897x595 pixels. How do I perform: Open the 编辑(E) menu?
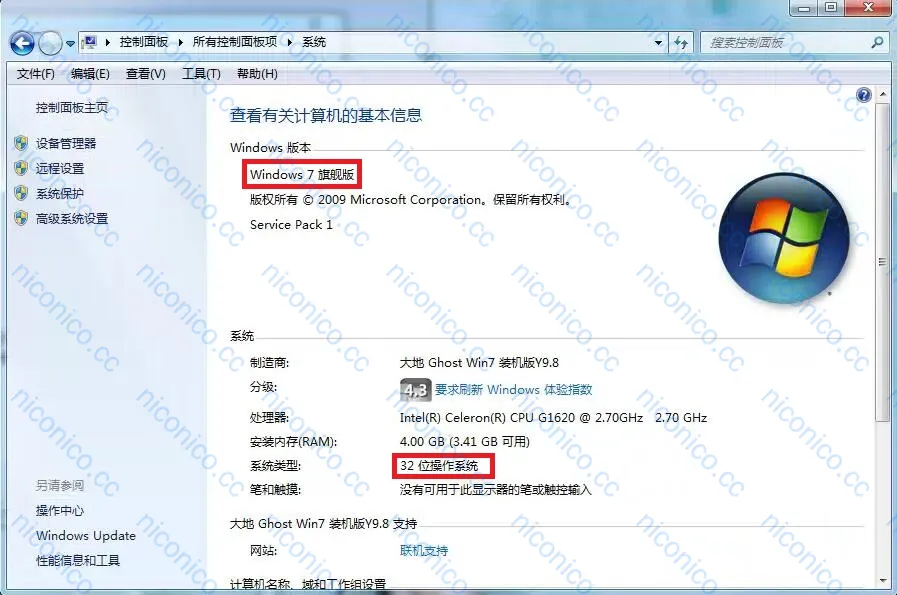tap(90, 74)
